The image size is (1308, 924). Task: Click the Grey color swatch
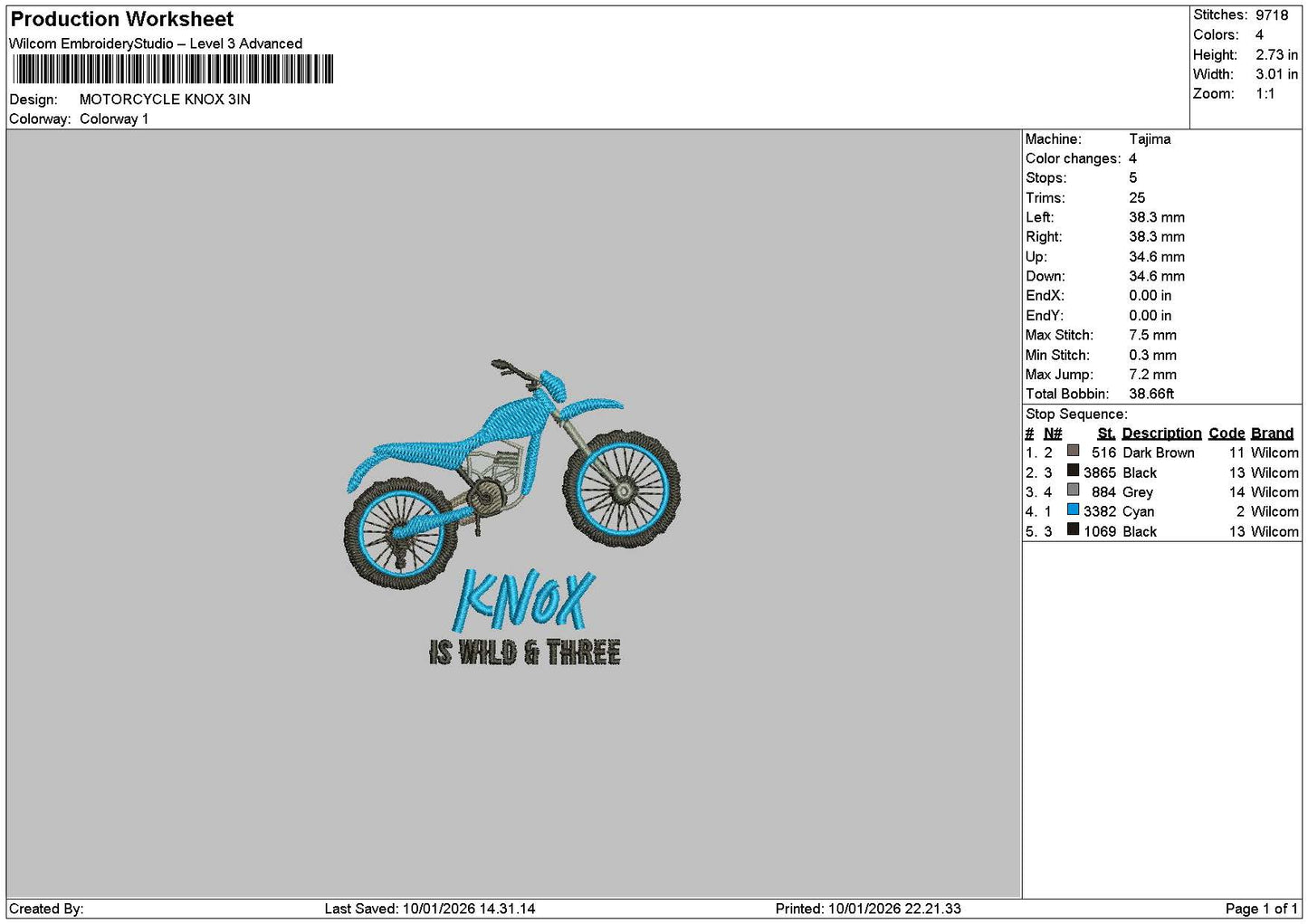pos(1073,491)
